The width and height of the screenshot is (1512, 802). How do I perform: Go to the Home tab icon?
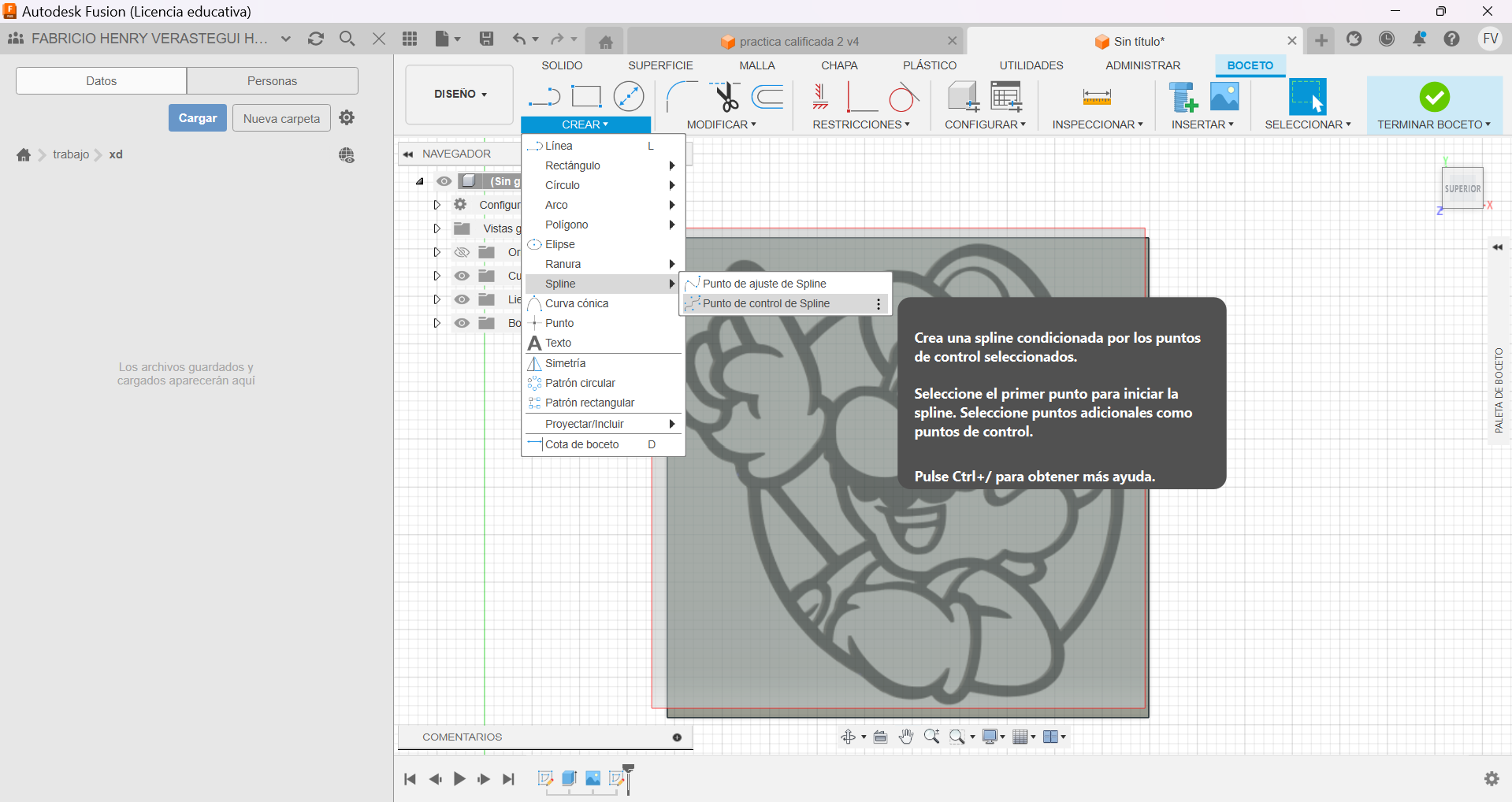[x=605, y=42]
